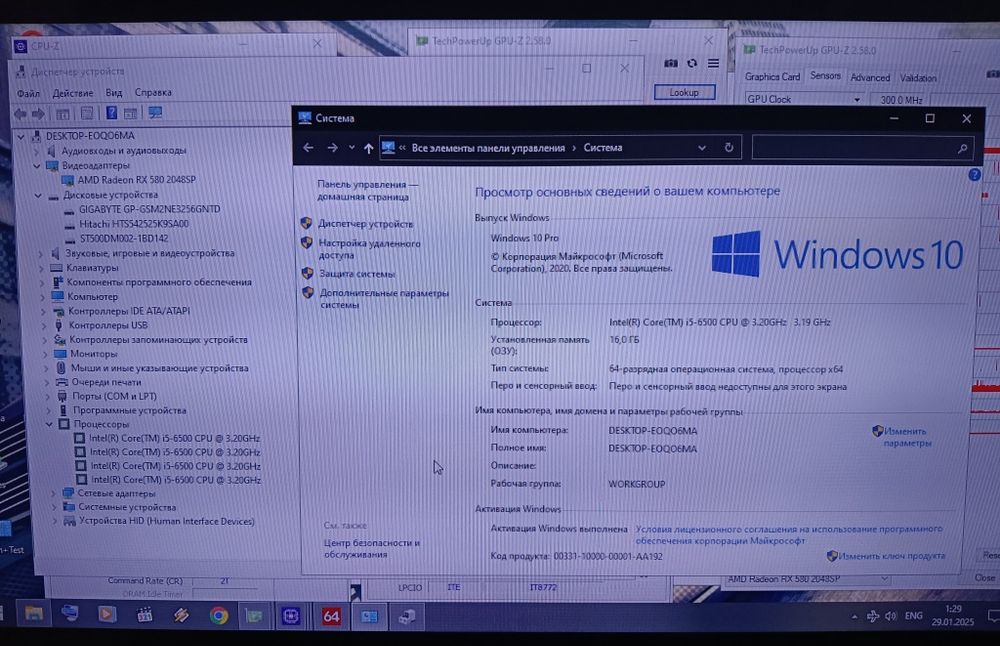1000x646 pixels.
Task: Open the AMD Radeon RX 580 2048SP selector in GPU-Z
Action: pos(807,579)
